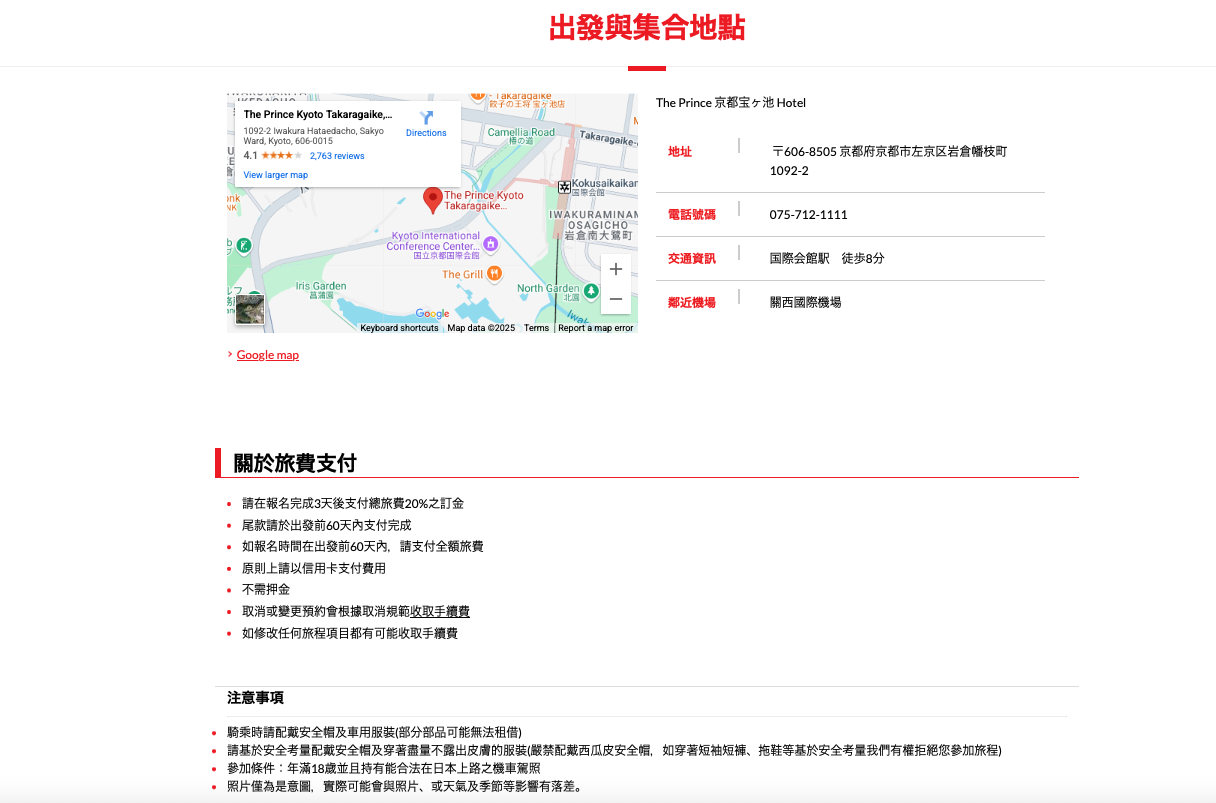Open the 2,763 reviews link
The height and width of the screenshot is (803, 1216).
click(337, 156)
